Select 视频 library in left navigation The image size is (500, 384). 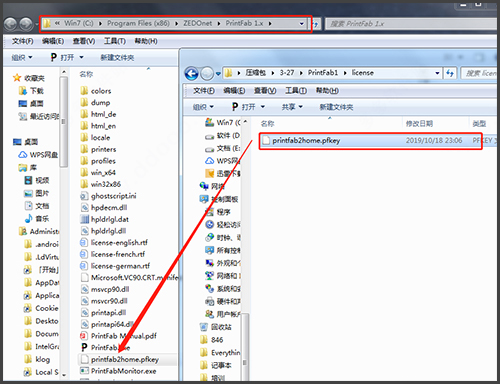37,180
